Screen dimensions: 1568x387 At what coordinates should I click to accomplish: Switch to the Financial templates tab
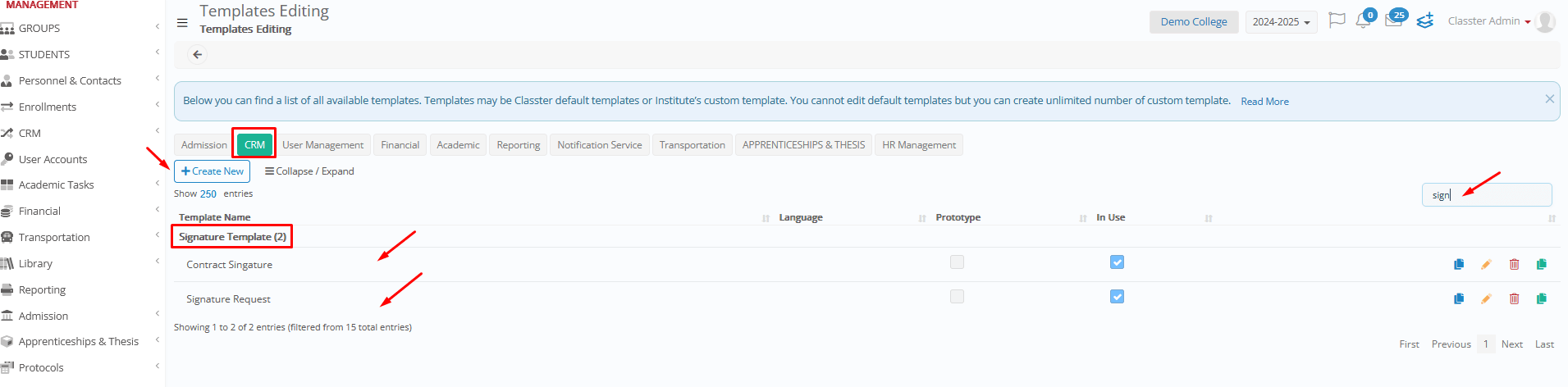click(400, 145)
